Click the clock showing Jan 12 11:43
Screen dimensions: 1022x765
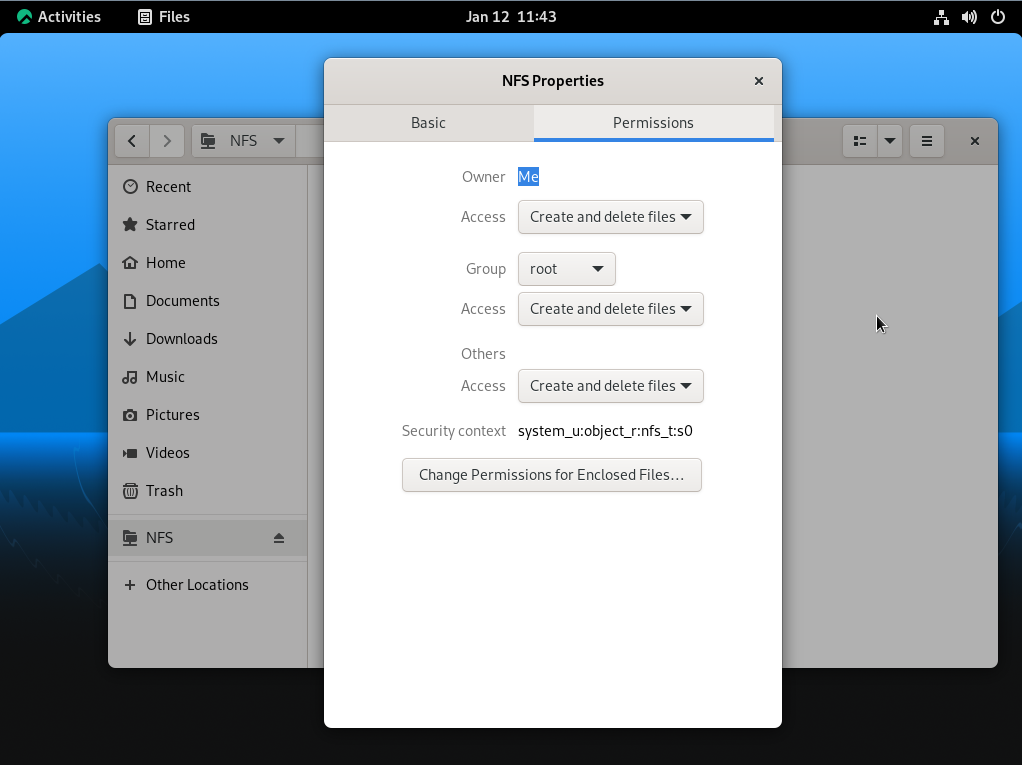click(x=511, y=17)
